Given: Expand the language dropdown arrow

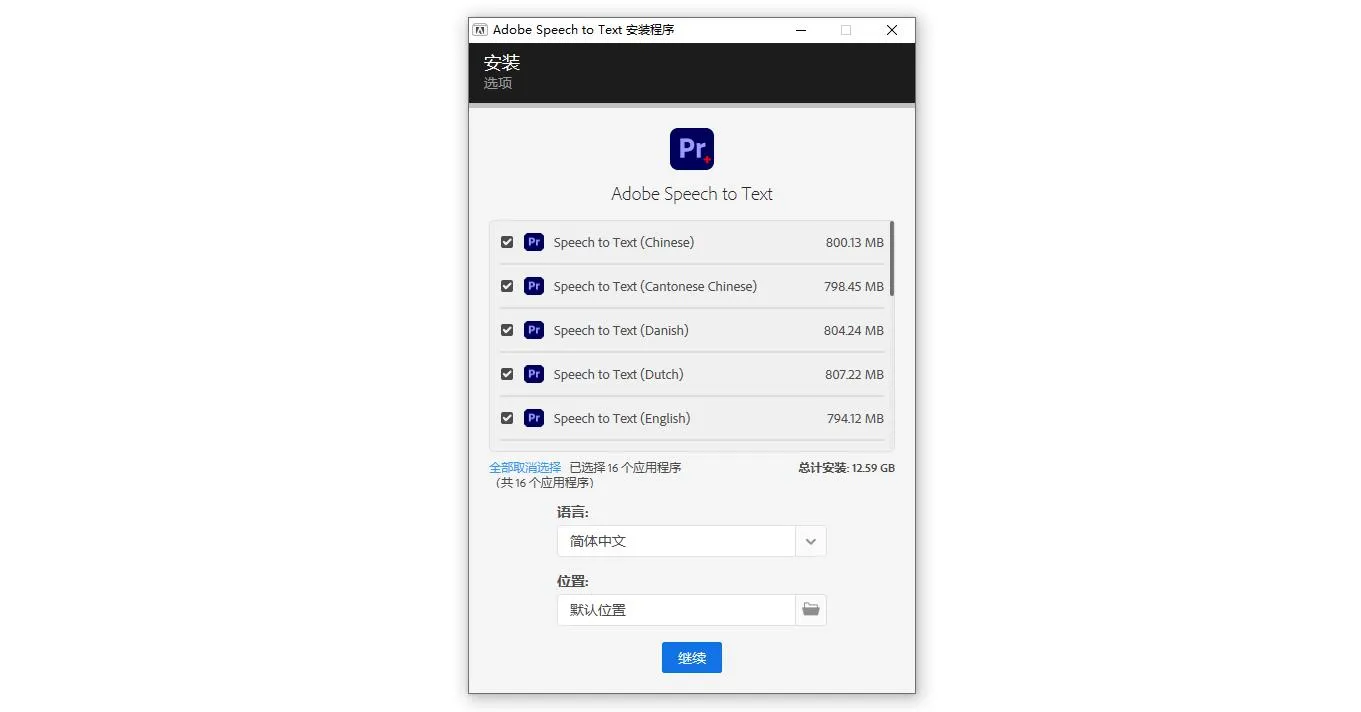Looking at the screenshot, I should (x=811, y=541).
